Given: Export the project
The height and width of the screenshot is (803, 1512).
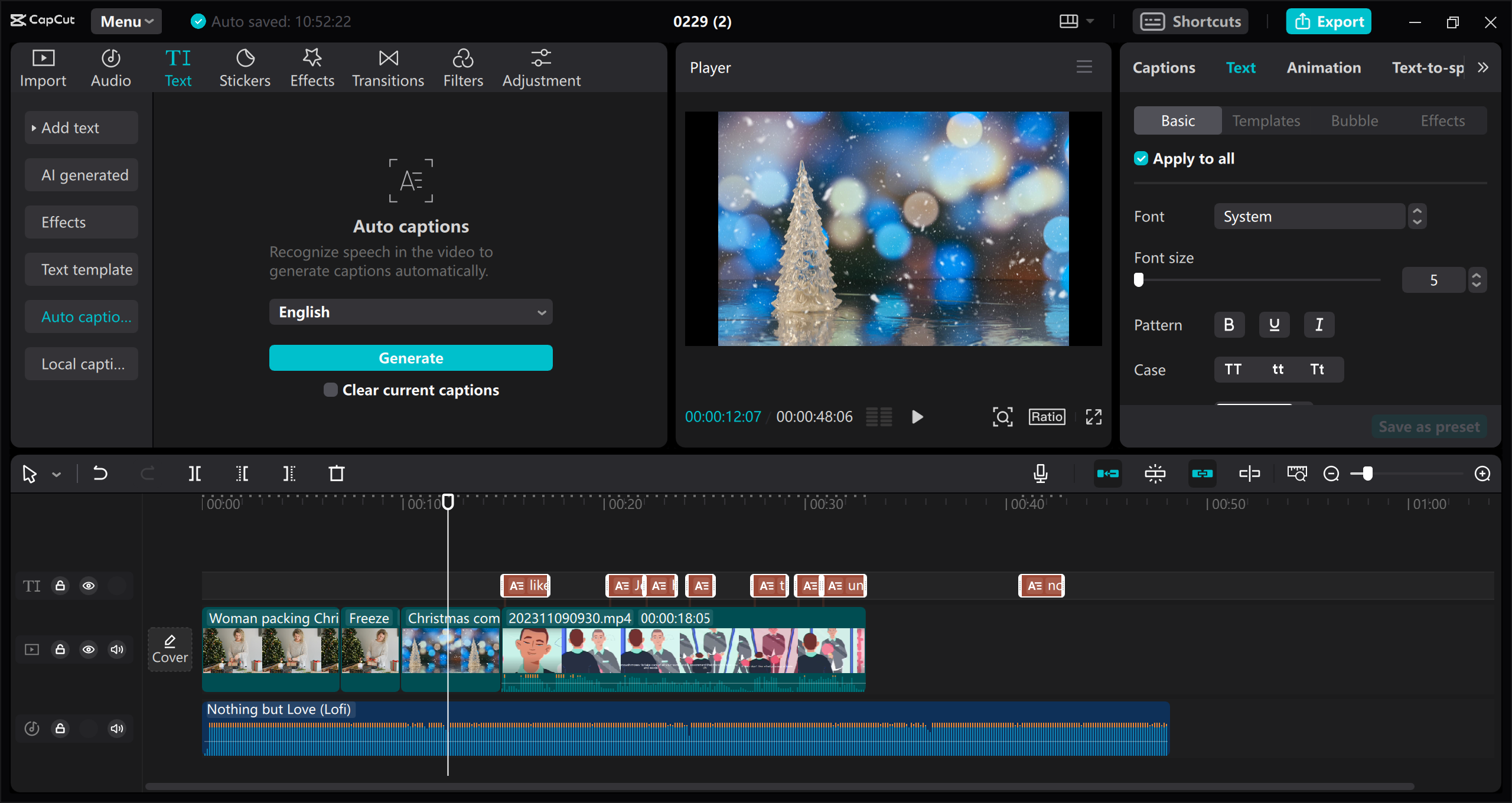Looking at the screenshot, I should (x=1328, y=21).
